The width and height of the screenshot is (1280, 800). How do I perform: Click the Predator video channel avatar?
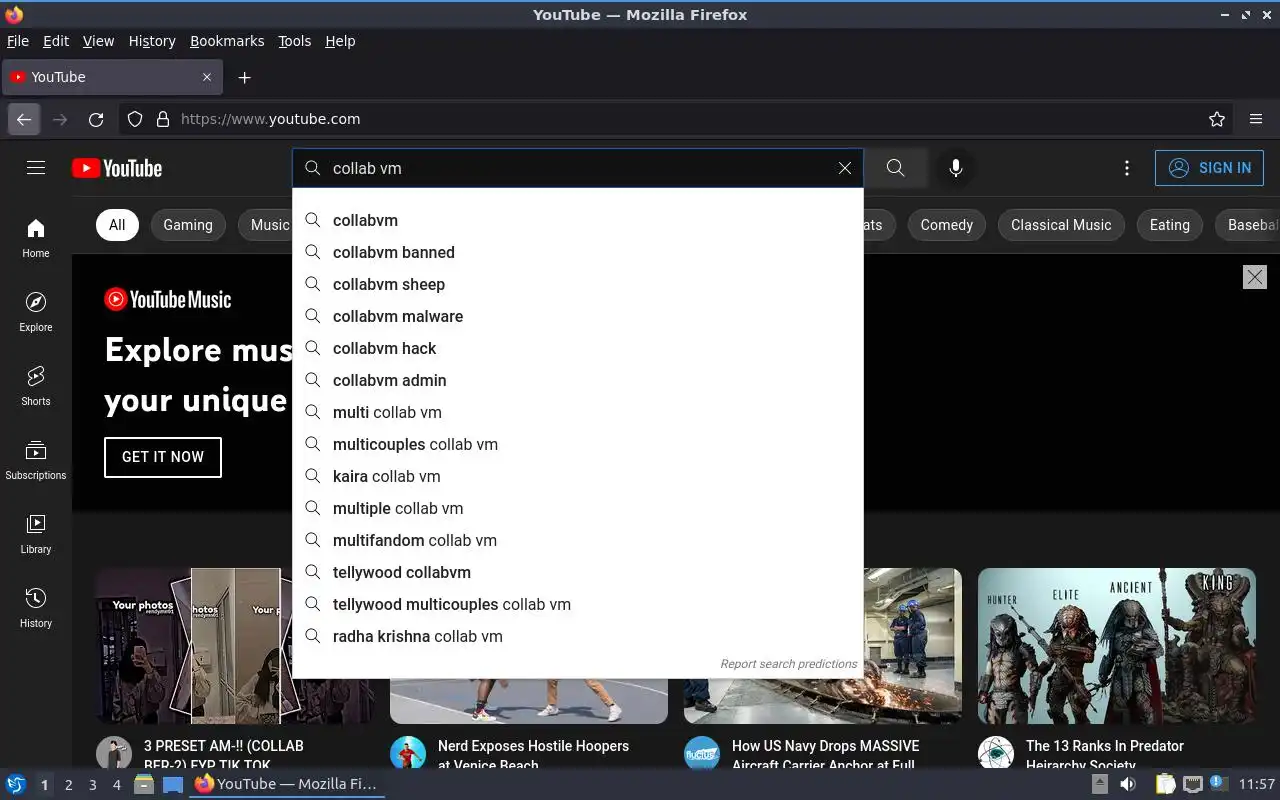point(996,754)
